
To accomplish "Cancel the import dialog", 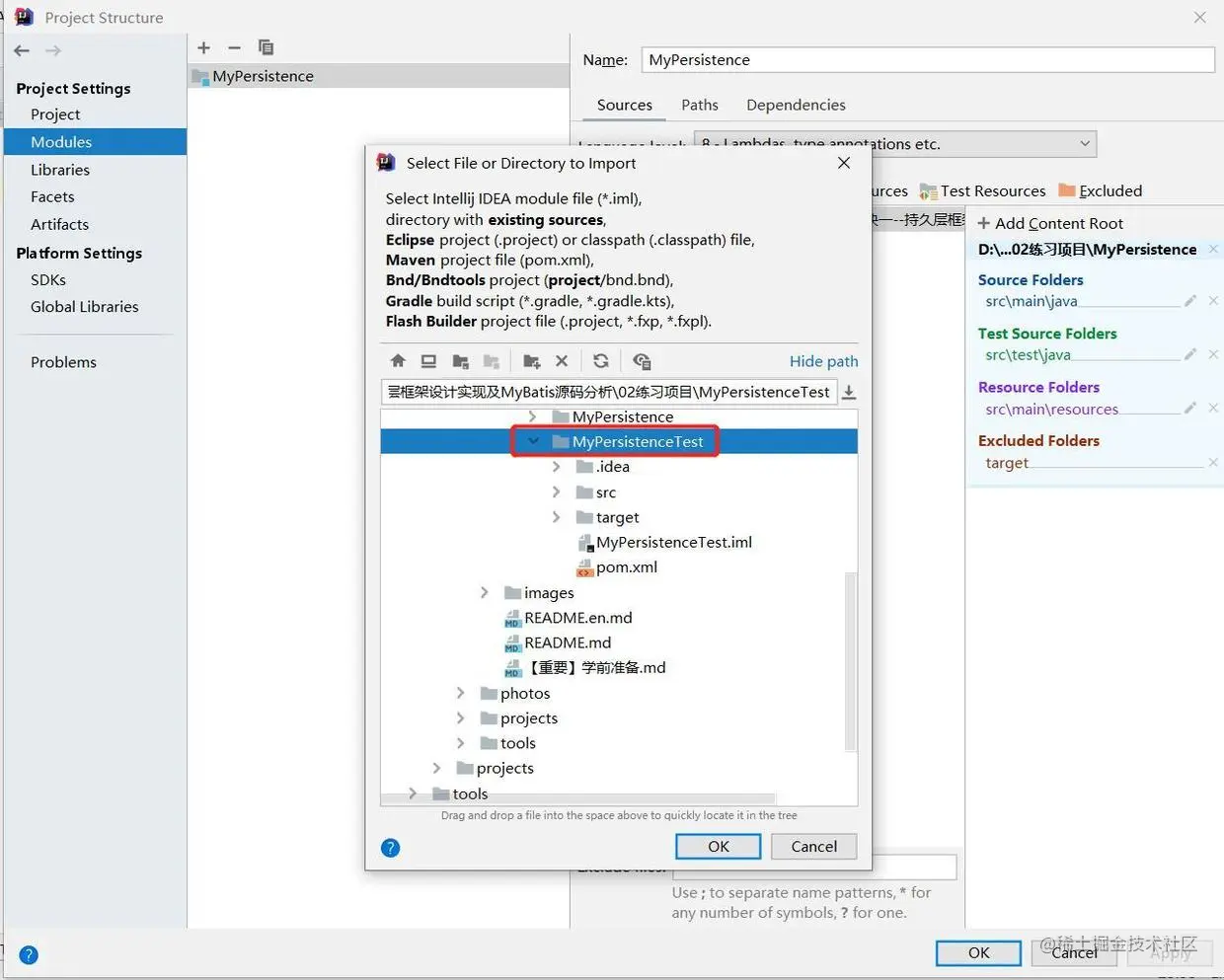I will click(x=813, y=846).
